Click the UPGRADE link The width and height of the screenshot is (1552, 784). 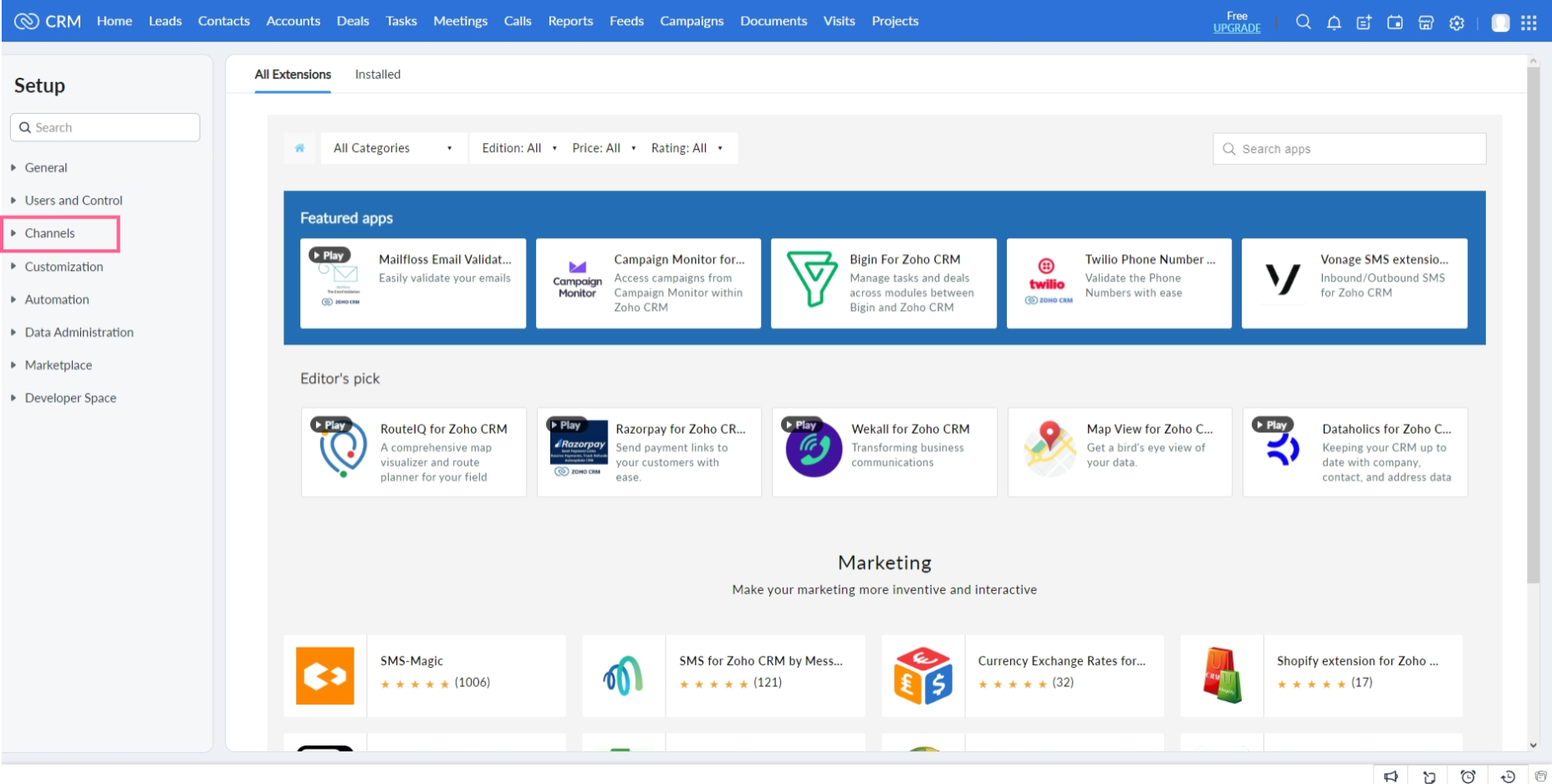tap(1237, 28)
